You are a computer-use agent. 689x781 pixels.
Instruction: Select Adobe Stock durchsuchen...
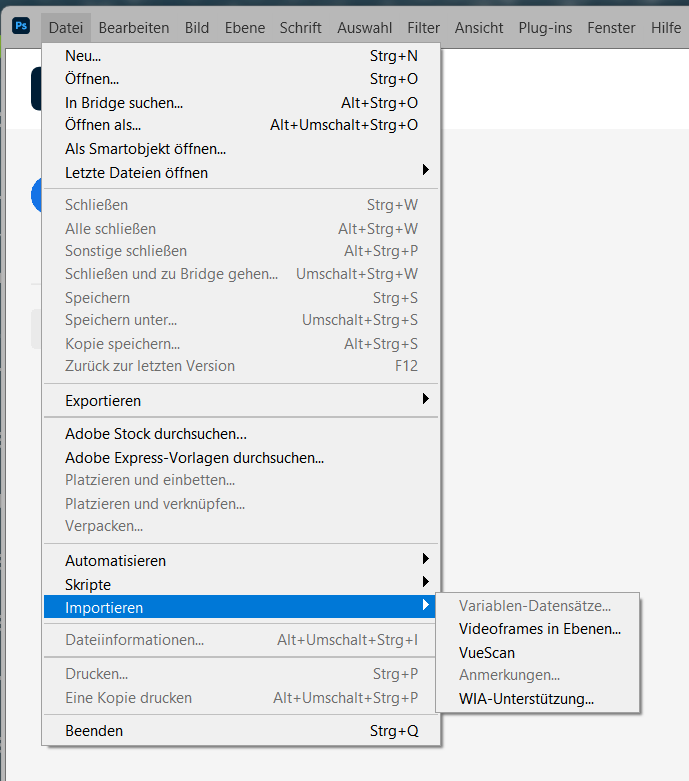pyautogui.click(x=241, y=434)
